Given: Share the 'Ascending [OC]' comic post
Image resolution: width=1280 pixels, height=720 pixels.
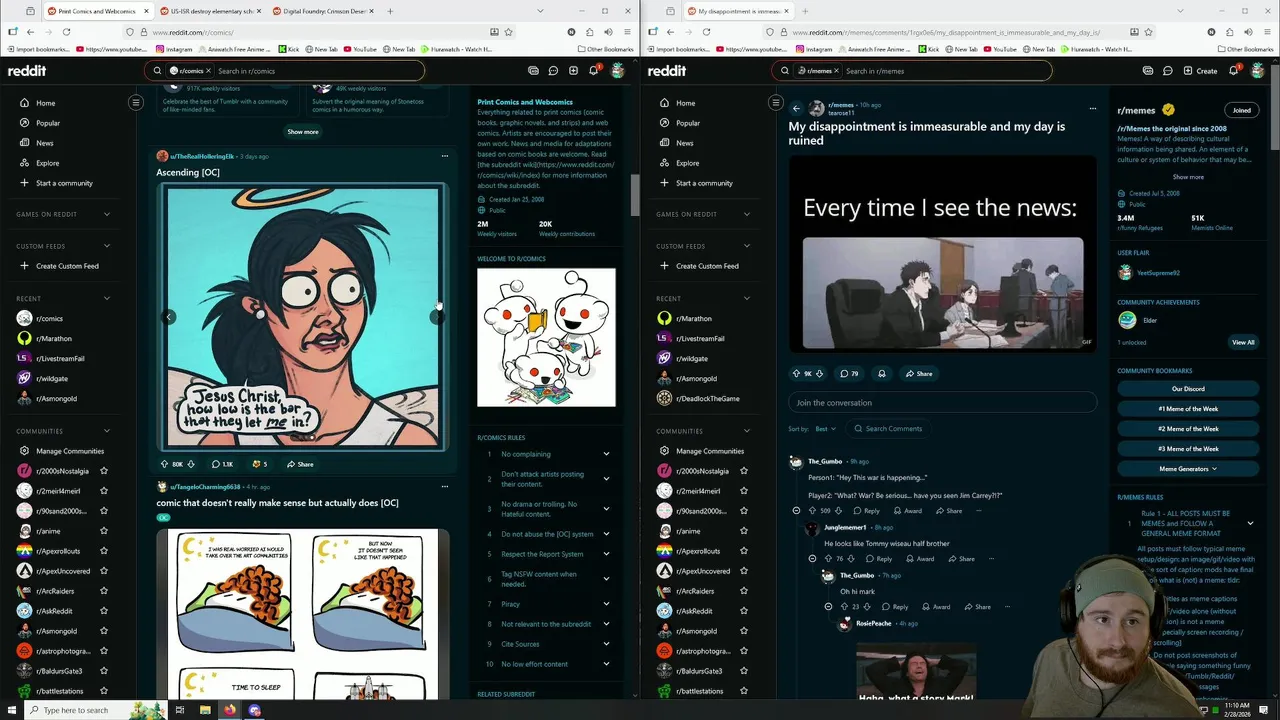Looking at the screenshot, I should pyautogui.click(x=300, y=464).
